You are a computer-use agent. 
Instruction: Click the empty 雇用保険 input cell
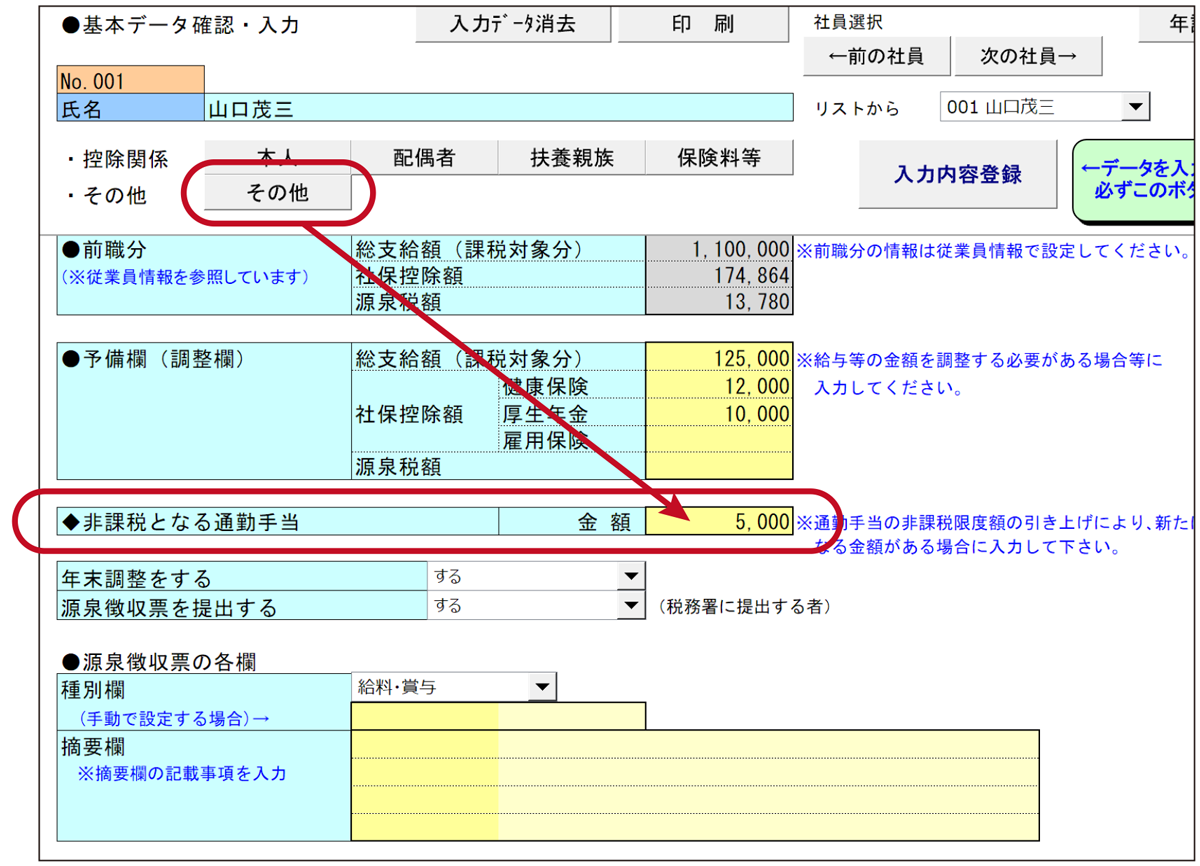click(x=719, y=440)
